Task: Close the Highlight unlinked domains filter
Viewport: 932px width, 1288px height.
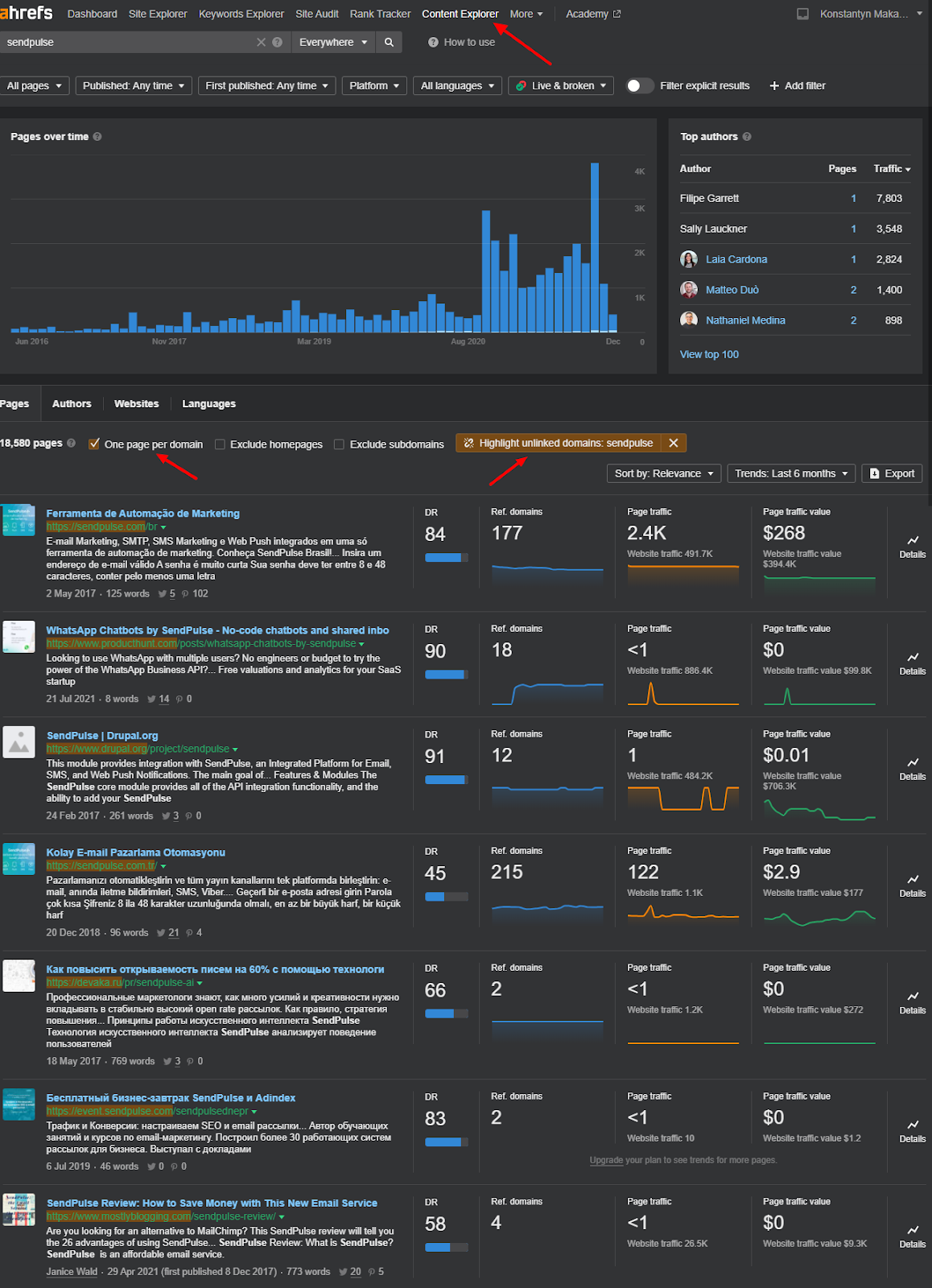Action: tap(674, 443)
